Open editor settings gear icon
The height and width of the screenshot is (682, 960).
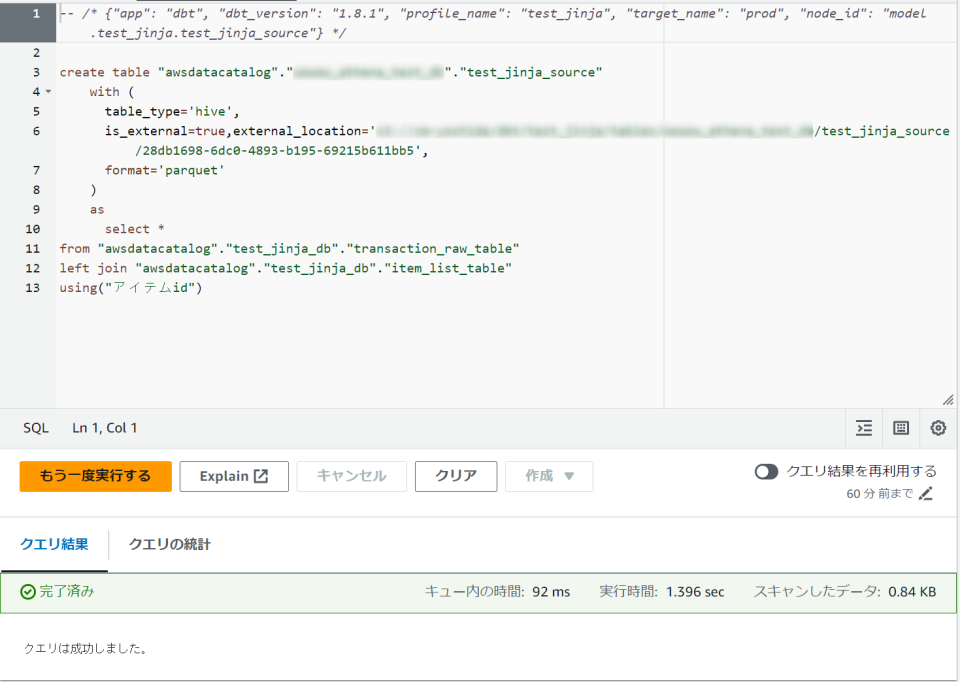(x=938, y=428)
